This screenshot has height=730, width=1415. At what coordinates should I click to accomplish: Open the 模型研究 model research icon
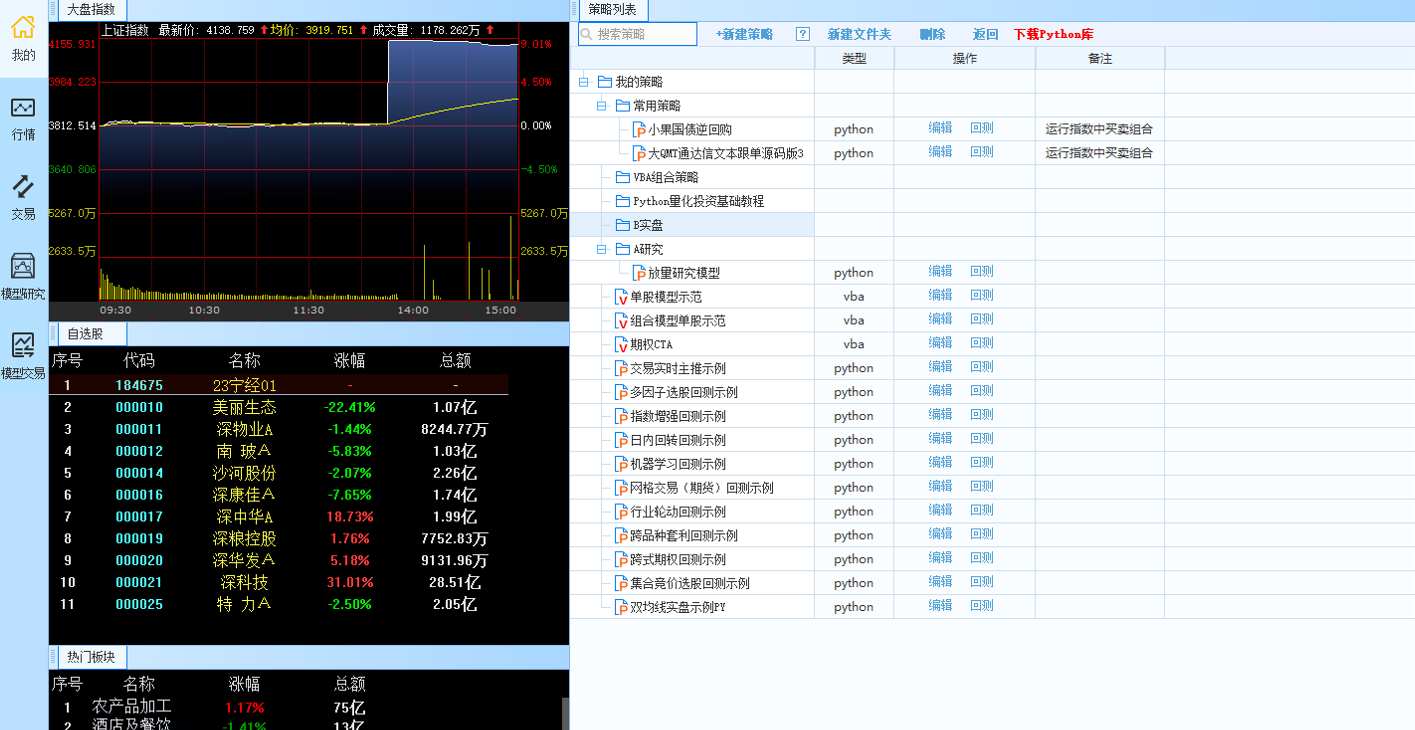coord(23,267)
